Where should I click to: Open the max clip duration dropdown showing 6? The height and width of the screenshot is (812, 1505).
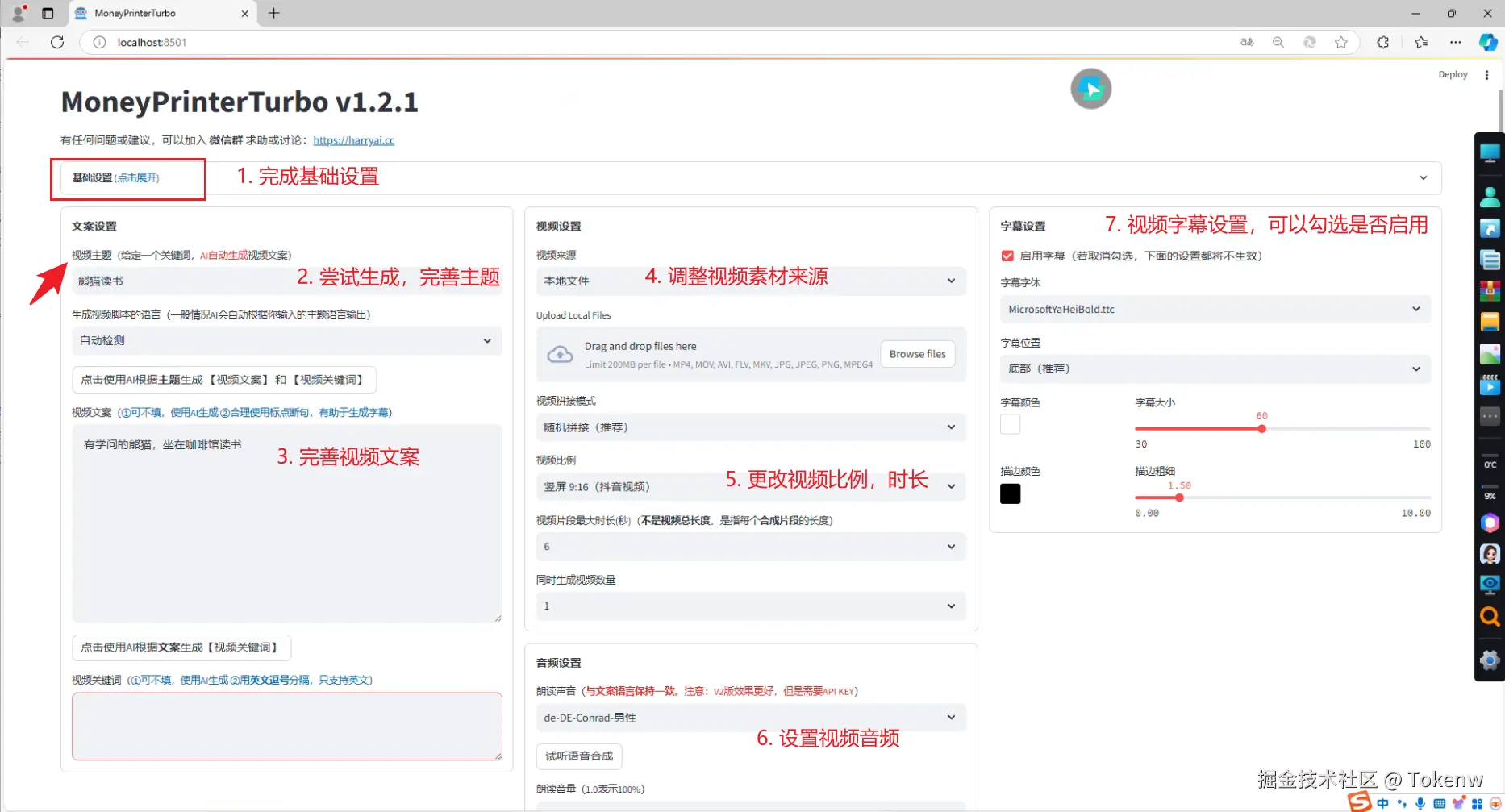750,547
